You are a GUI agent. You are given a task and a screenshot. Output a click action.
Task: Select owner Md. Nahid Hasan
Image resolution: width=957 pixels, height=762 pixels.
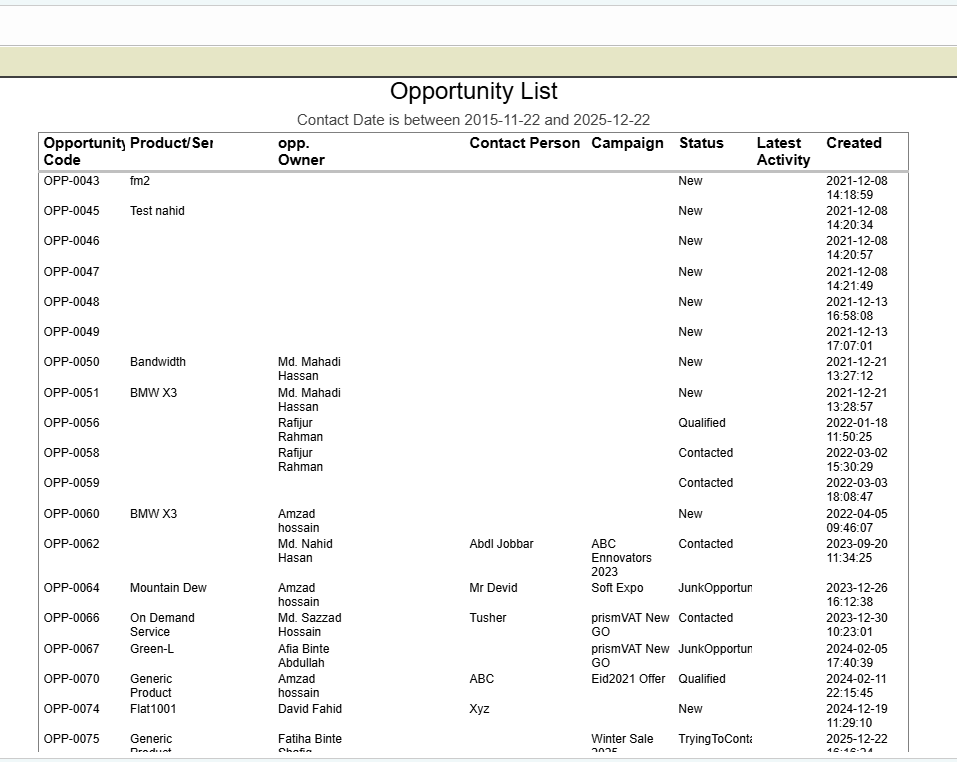[305, 550]
